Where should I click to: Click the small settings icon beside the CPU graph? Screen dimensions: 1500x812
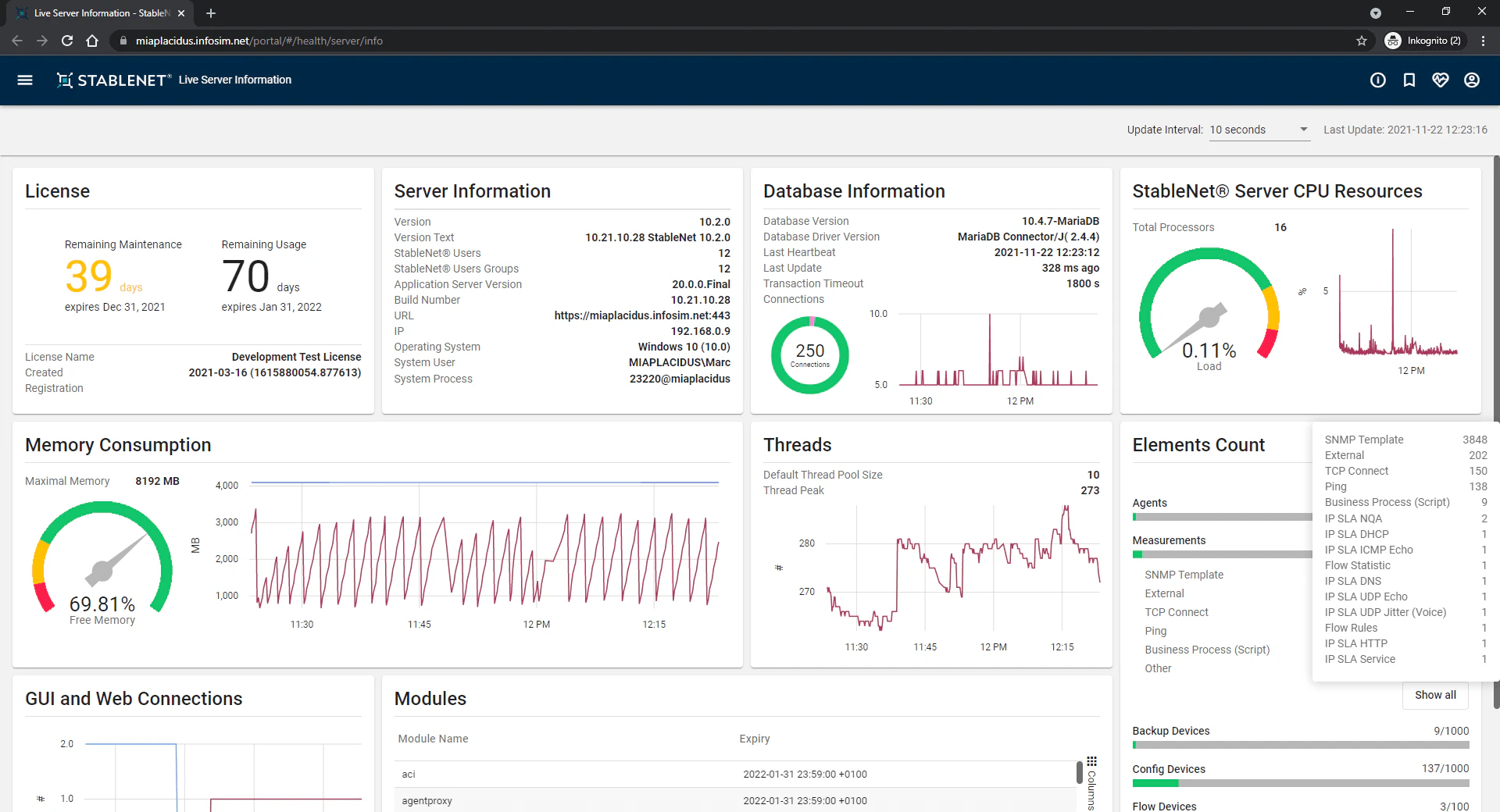(1302, 292)
